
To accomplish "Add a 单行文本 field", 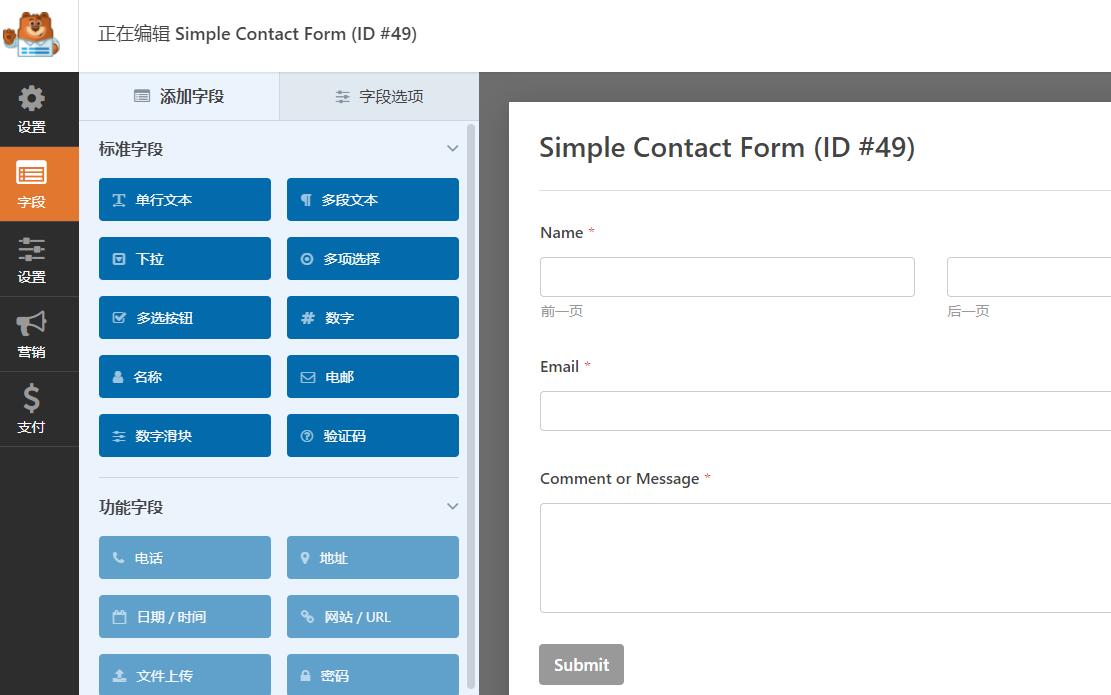I will 185,200.
